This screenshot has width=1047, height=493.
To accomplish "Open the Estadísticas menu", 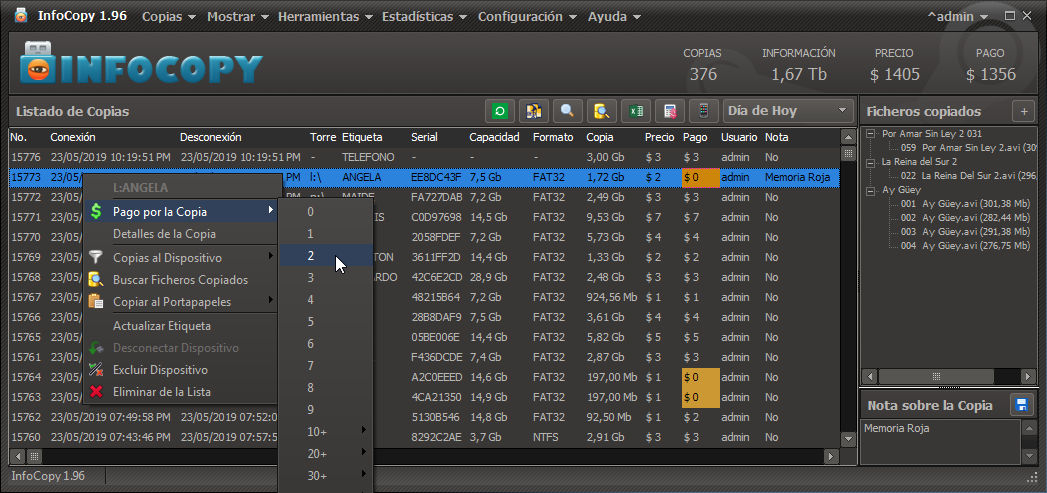I will point(423,17).
